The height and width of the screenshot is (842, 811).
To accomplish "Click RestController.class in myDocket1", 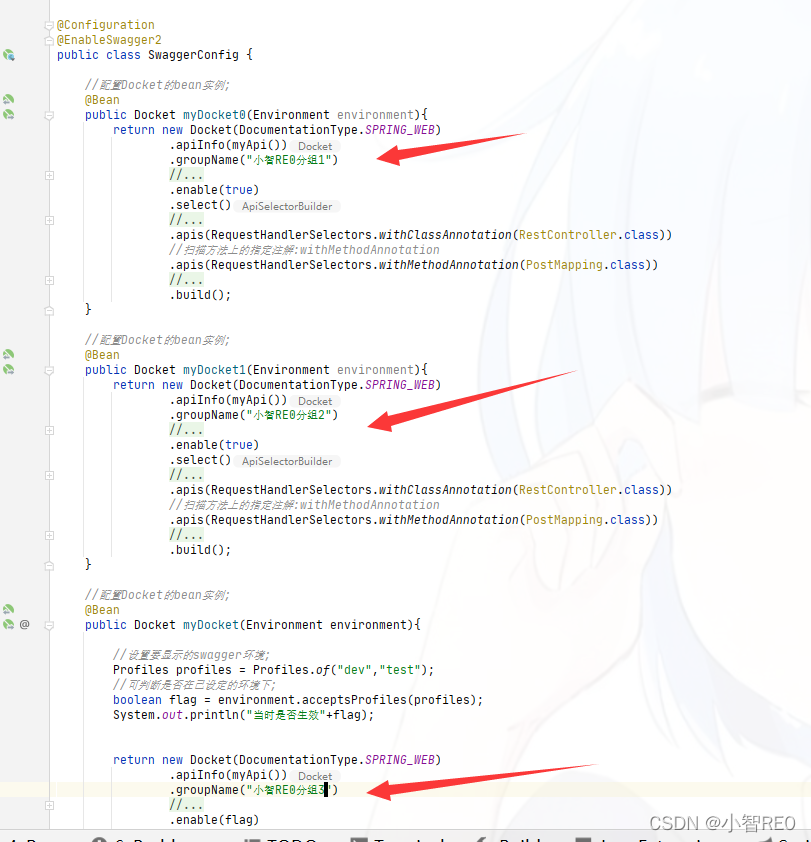I will point(589,490).
